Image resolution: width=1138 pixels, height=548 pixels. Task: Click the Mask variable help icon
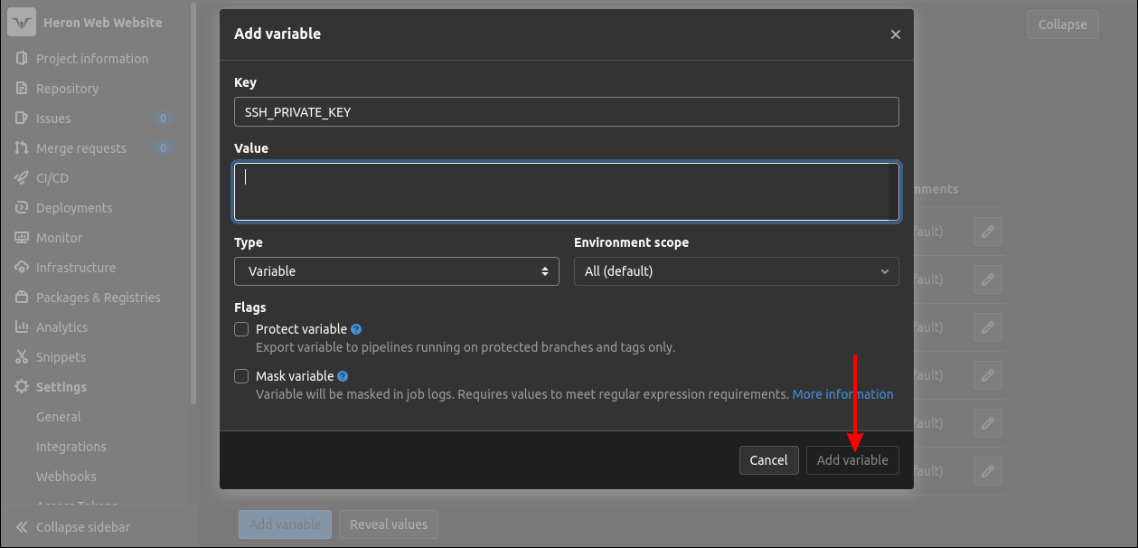coord(343,377)
